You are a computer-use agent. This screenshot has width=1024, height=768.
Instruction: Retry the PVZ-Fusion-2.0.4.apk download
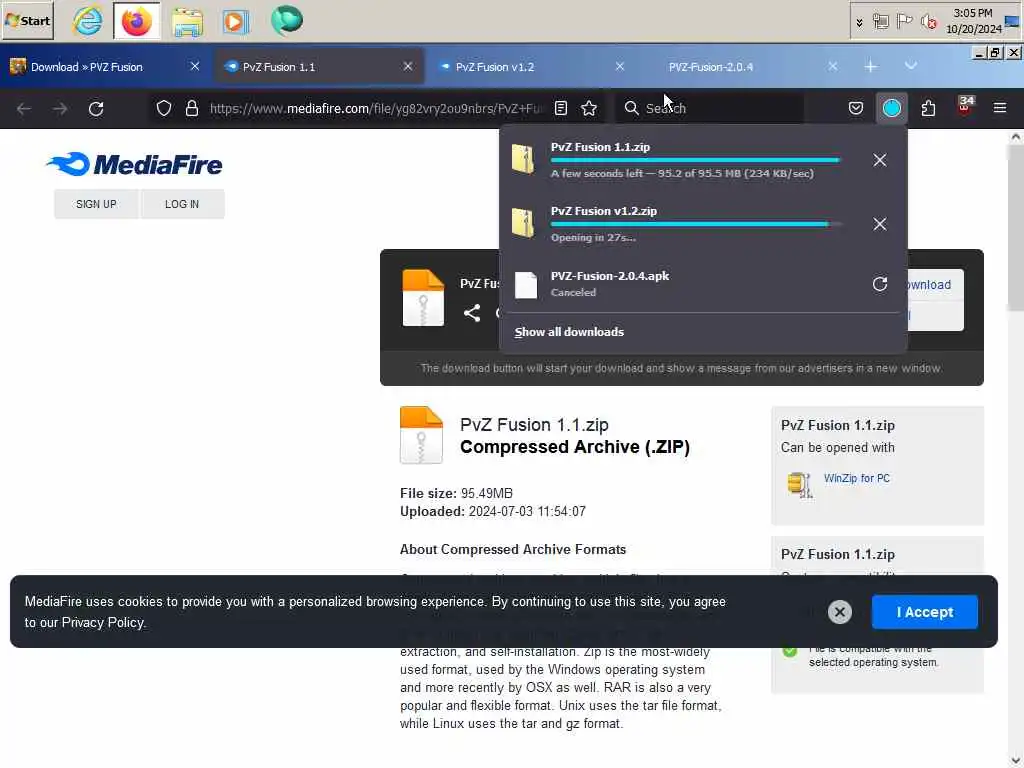tap(880, 284)
